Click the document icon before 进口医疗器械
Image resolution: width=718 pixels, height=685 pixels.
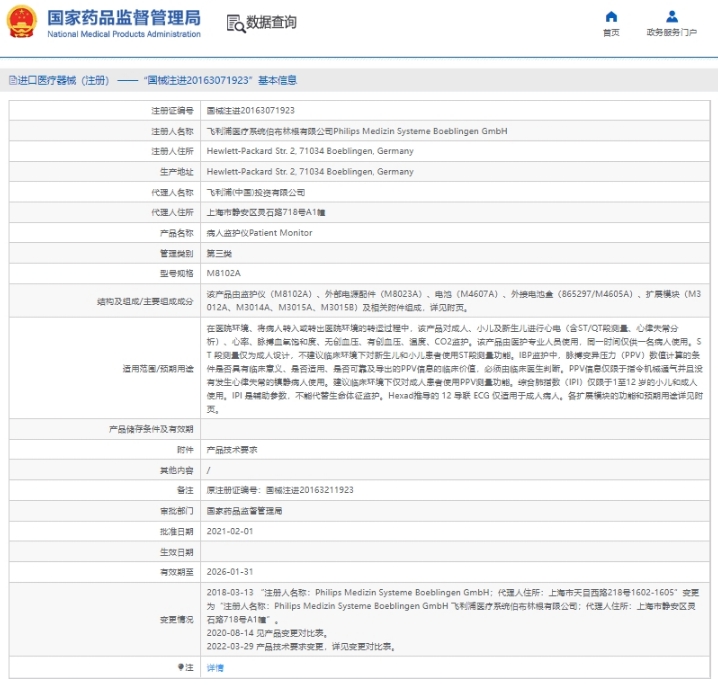(x=11, y=80)
